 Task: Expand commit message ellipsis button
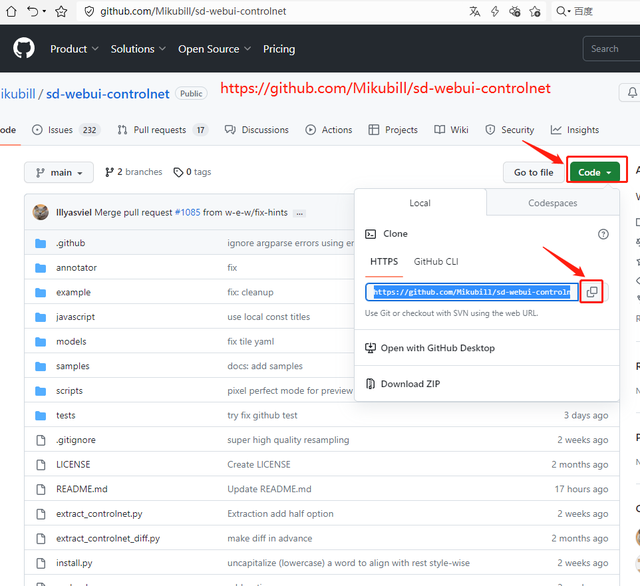point(300,213)
